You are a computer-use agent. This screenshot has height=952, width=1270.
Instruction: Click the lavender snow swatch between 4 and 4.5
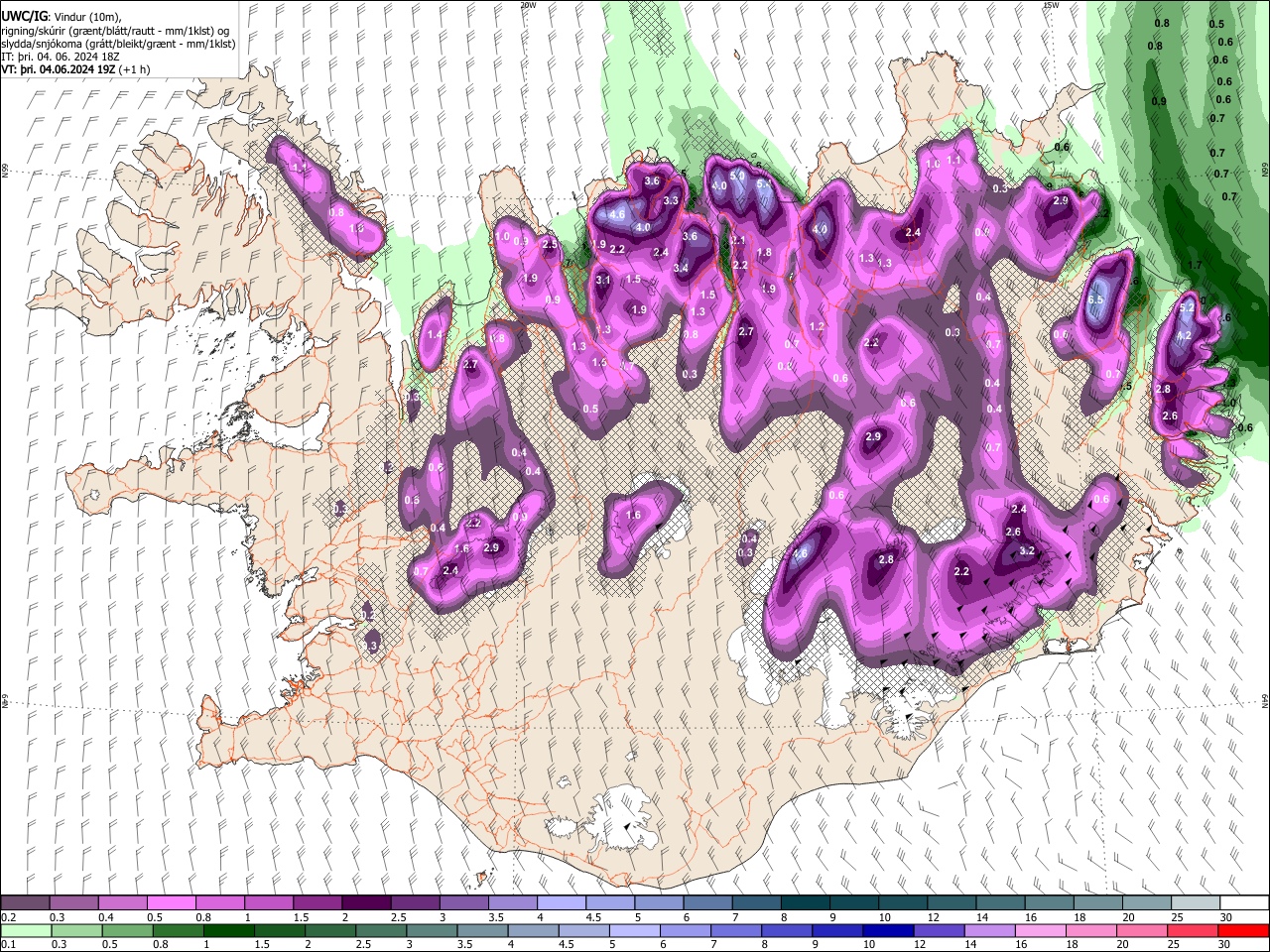click(562, 903)
